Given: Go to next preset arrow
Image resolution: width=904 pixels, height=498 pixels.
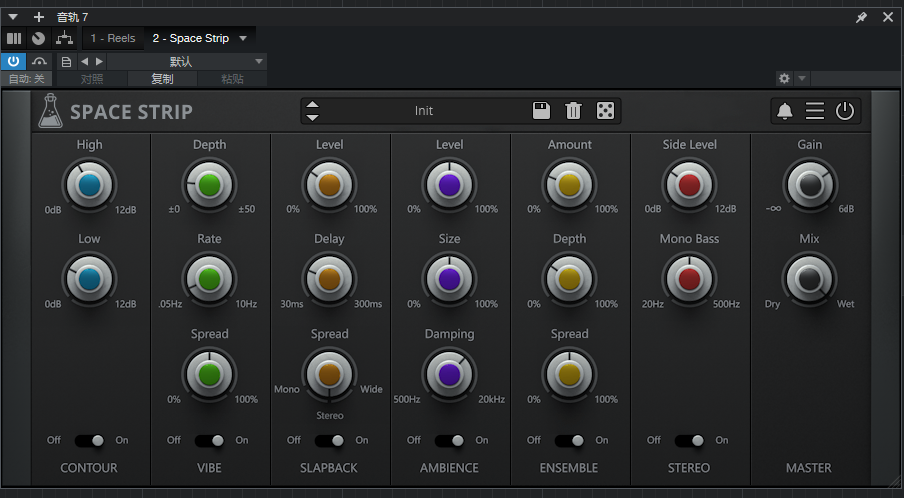Looking at the screenshot, I should 99,61.
